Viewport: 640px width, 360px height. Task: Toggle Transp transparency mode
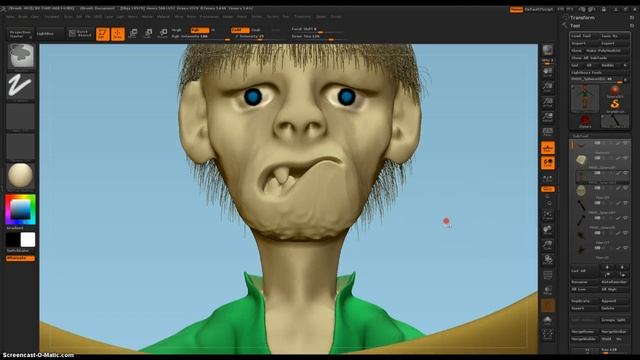(548, 290)
